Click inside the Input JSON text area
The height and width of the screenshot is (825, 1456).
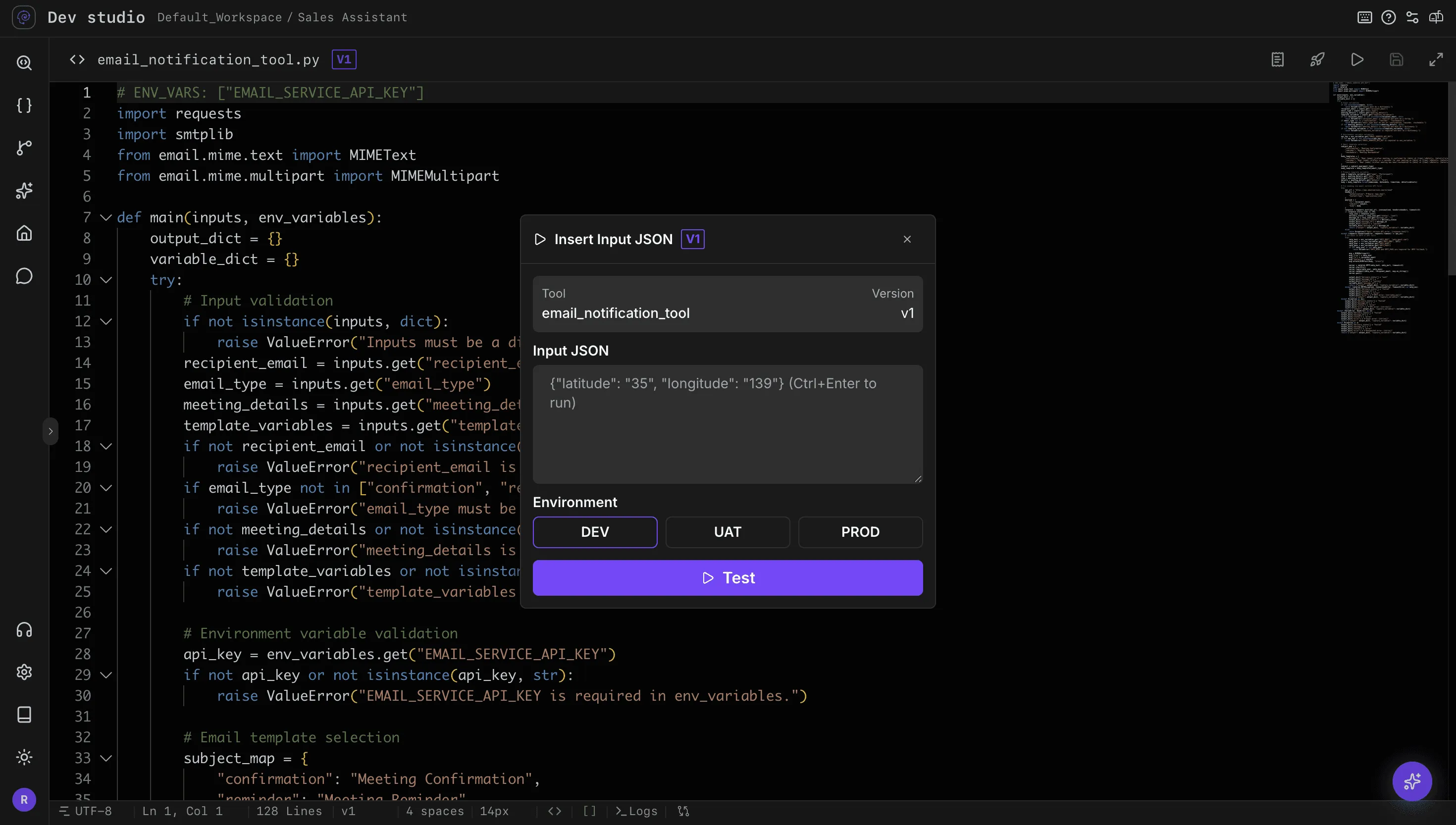pos(728,424)
